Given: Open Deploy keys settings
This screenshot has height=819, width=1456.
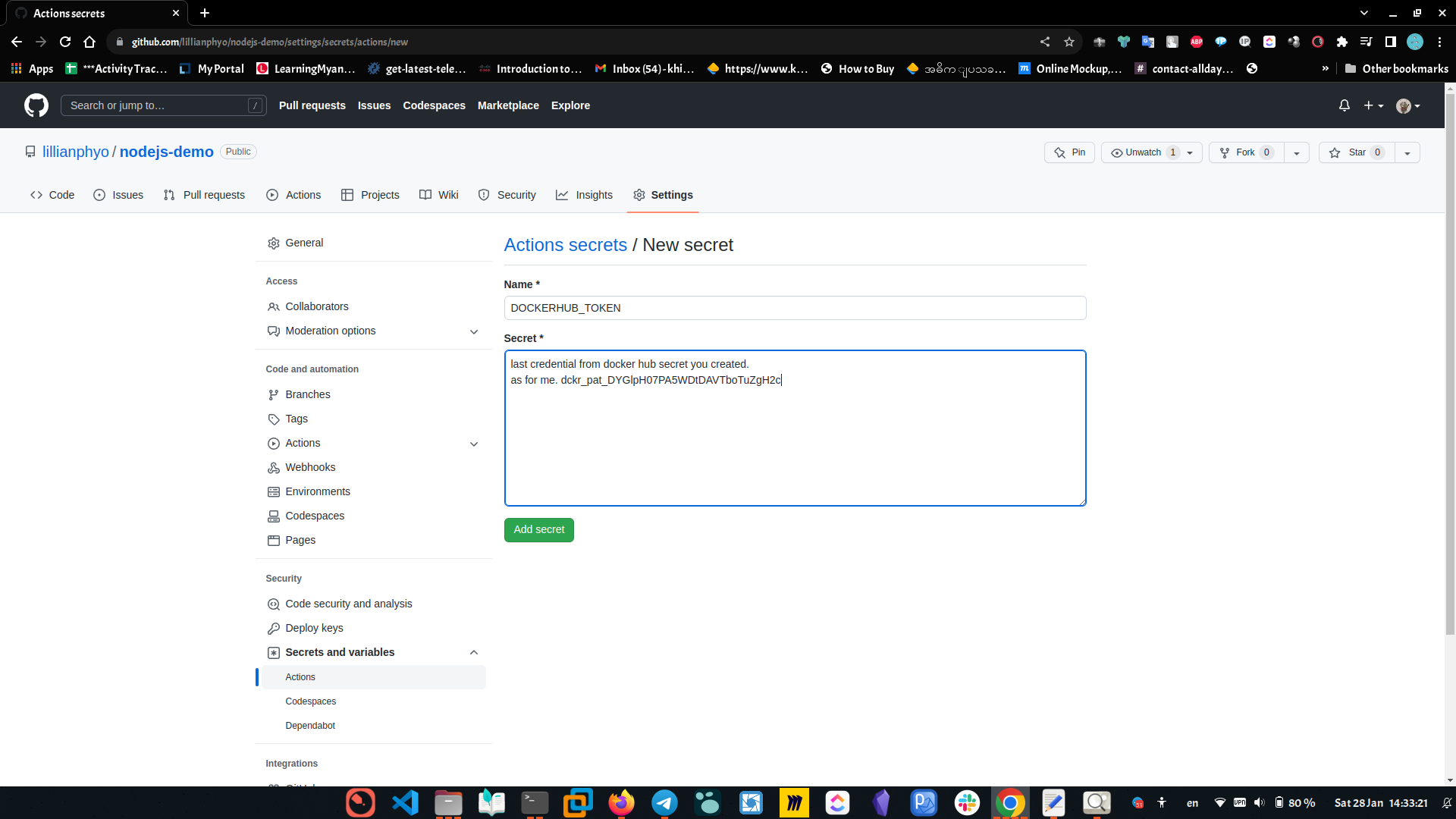Looking at the screenshot, I should click(375, 628).
